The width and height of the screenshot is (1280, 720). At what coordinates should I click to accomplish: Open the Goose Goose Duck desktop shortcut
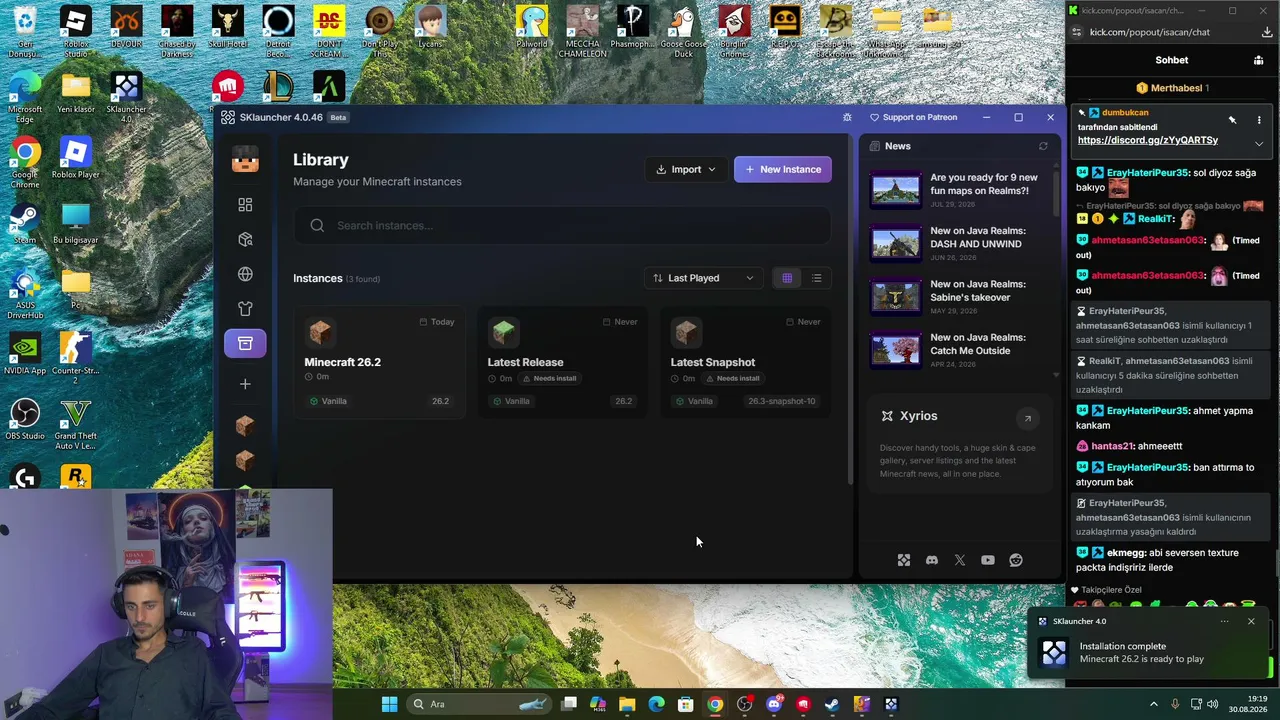[683, 32]
